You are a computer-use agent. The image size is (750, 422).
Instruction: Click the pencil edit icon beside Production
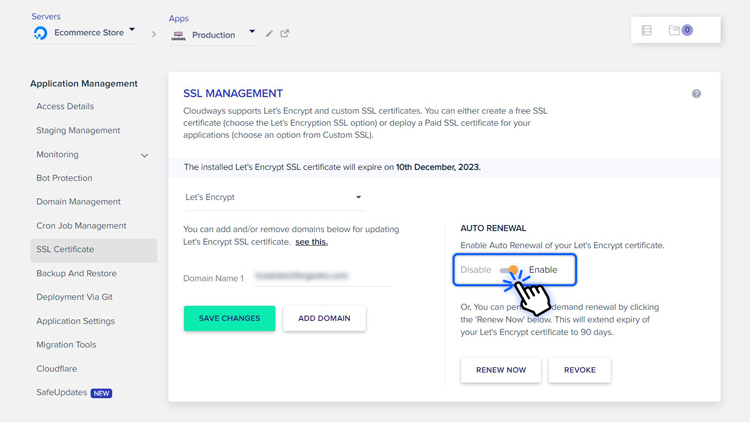(269, 34)
